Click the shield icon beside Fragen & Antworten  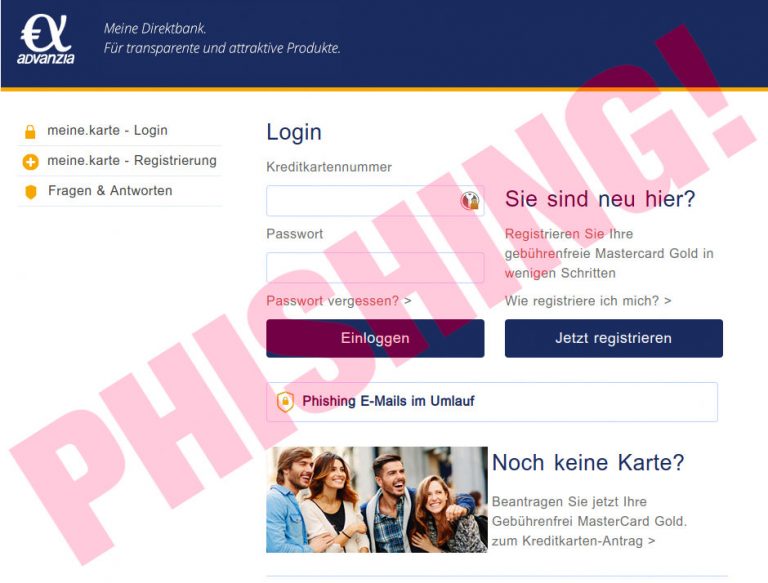[30, 192]
